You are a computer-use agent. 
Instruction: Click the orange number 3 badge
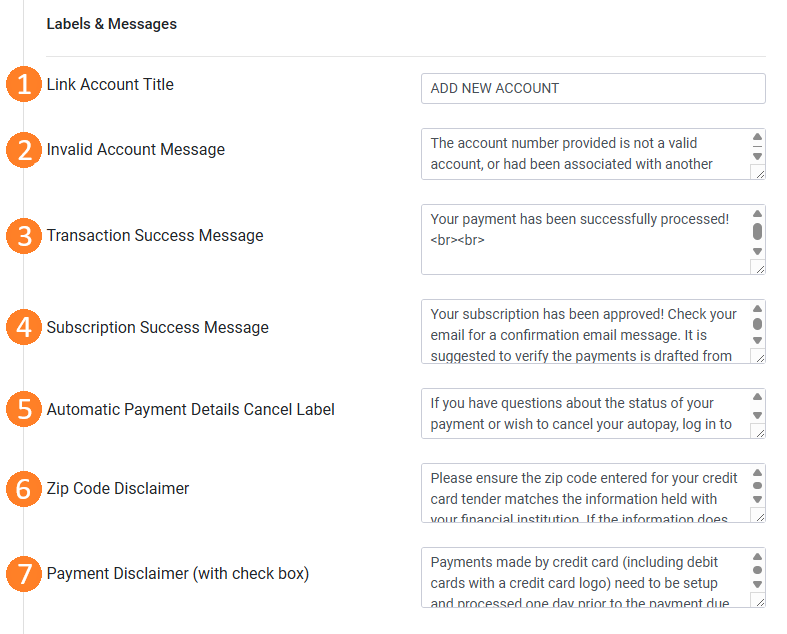tap(24, 236)
